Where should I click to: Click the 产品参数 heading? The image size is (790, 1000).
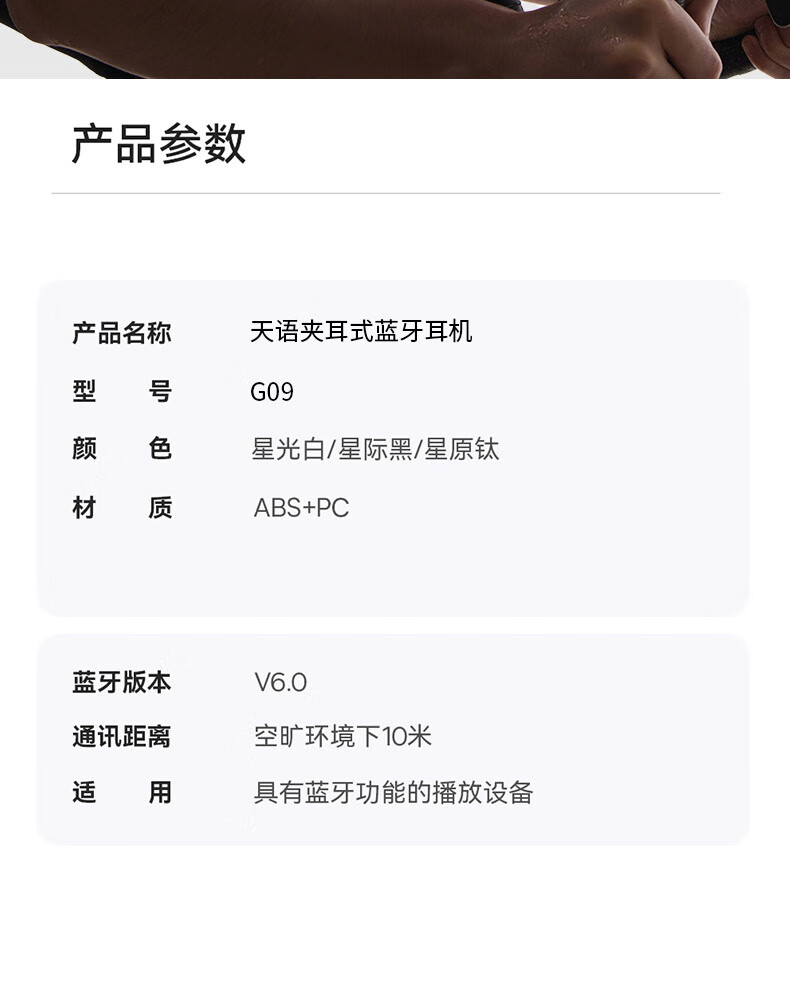click(x=159, y=144)
